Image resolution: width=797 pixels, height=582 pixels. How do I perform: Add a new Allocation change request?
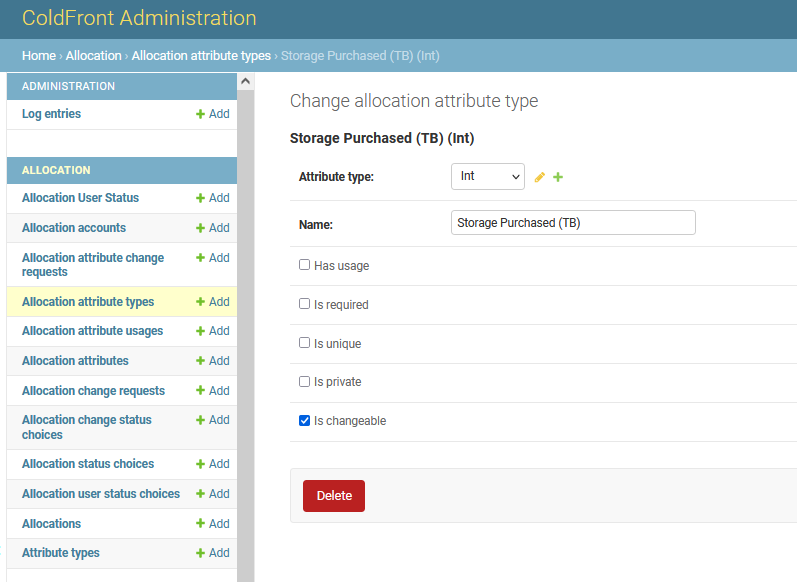[213, 390]
